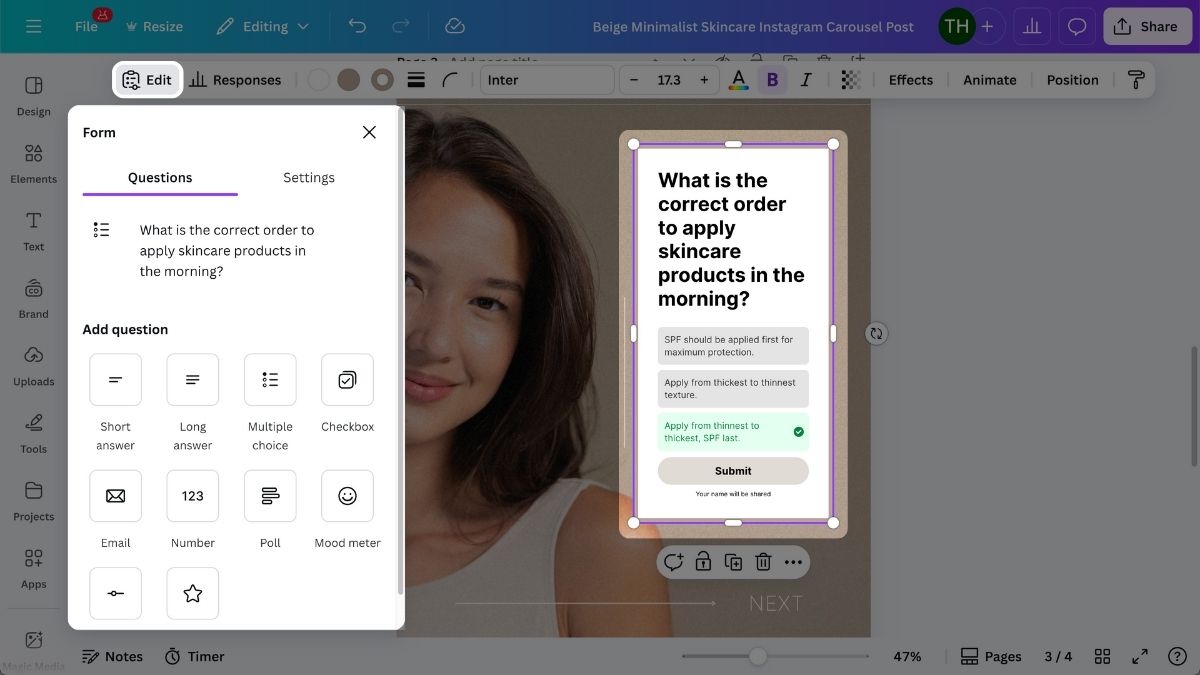Open the Text sidebar panel
1200x675 pixels.
pyautogui.click(x=34, y=231)
